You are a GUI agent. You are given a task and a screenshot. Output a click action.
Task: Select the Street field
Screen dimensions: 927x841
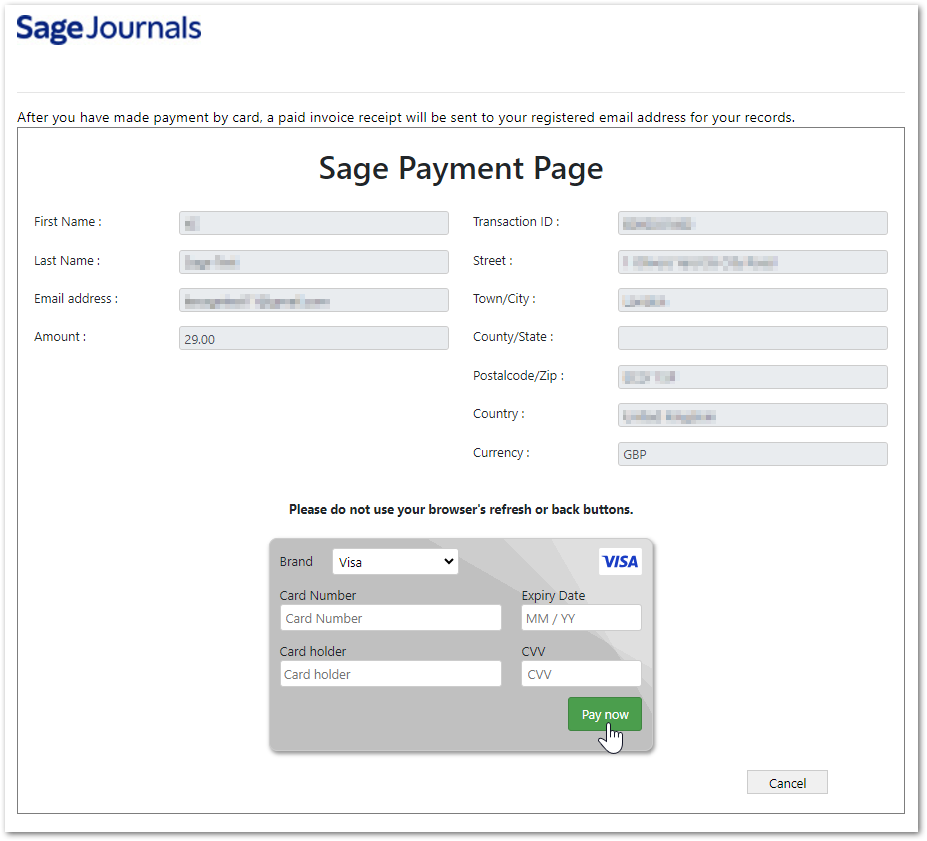[753, 262]
